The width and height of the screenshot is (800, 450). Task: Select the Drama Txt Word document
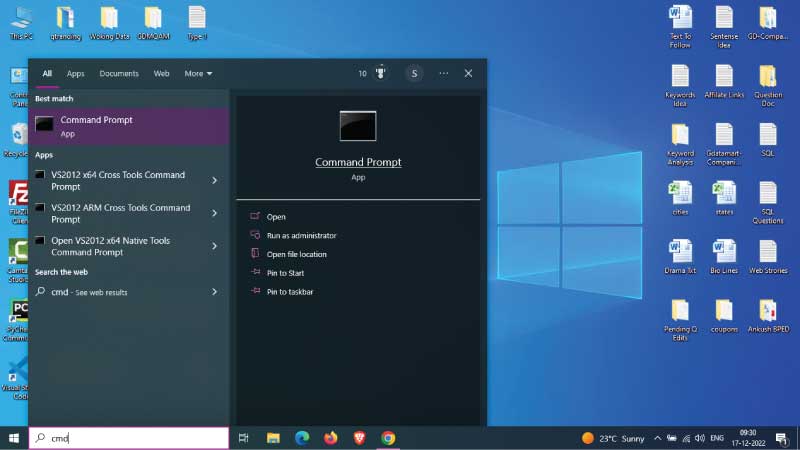point(680,257)
